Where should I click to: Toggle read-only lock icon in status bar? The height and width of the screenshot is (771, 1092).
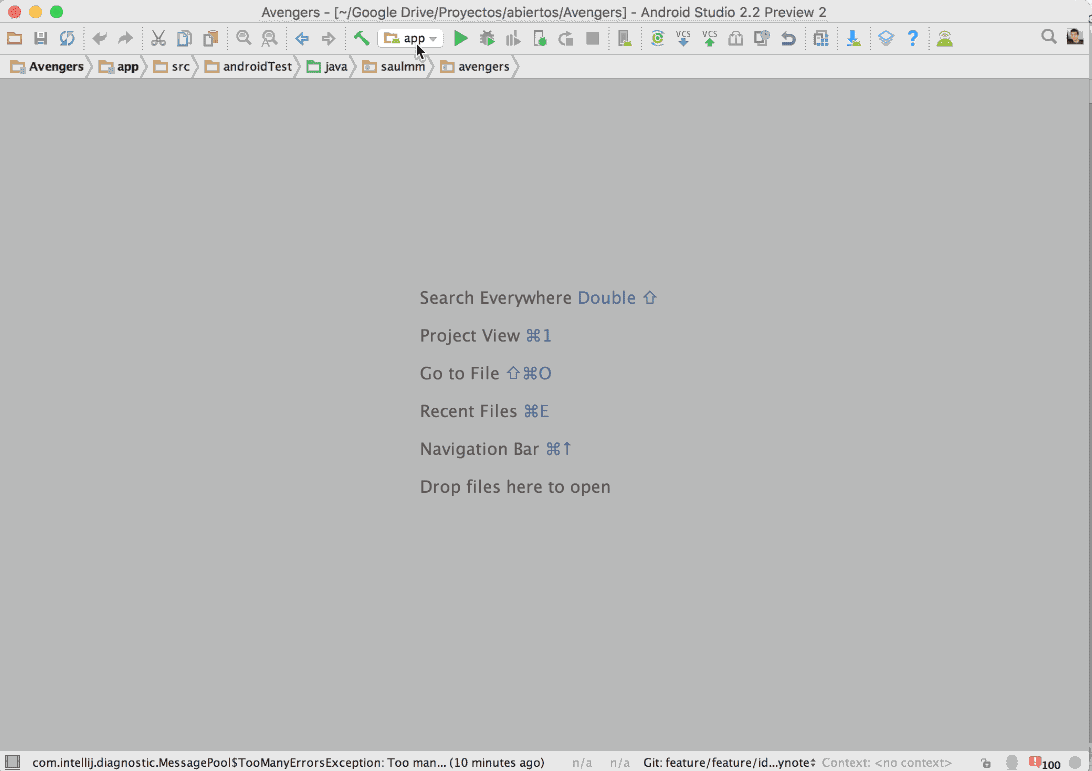click(x=985, y=763)
